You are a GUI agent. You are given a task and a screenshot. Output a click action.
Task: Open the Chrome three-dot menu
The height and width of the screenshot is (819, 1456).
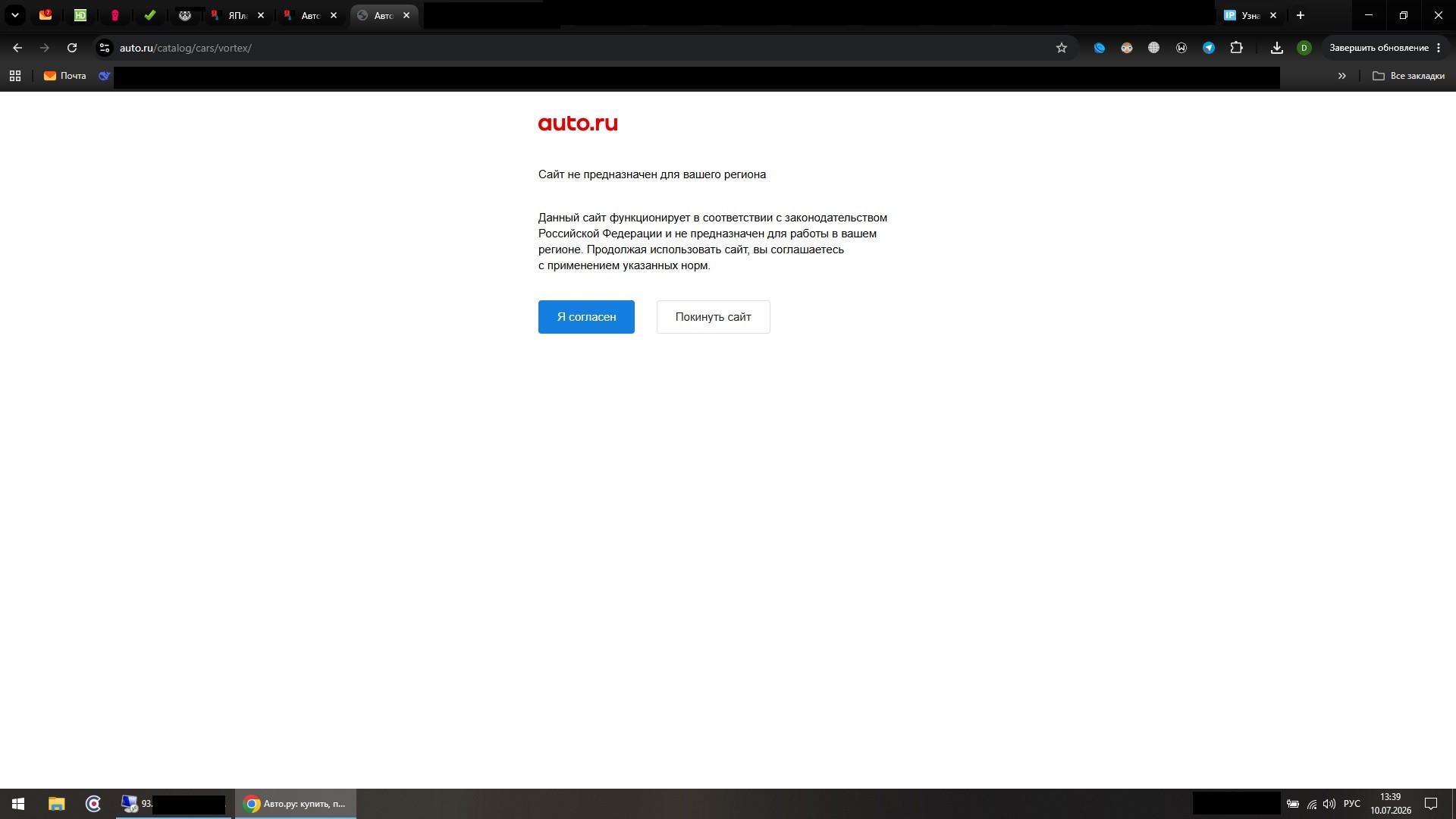coord(1439,48)
